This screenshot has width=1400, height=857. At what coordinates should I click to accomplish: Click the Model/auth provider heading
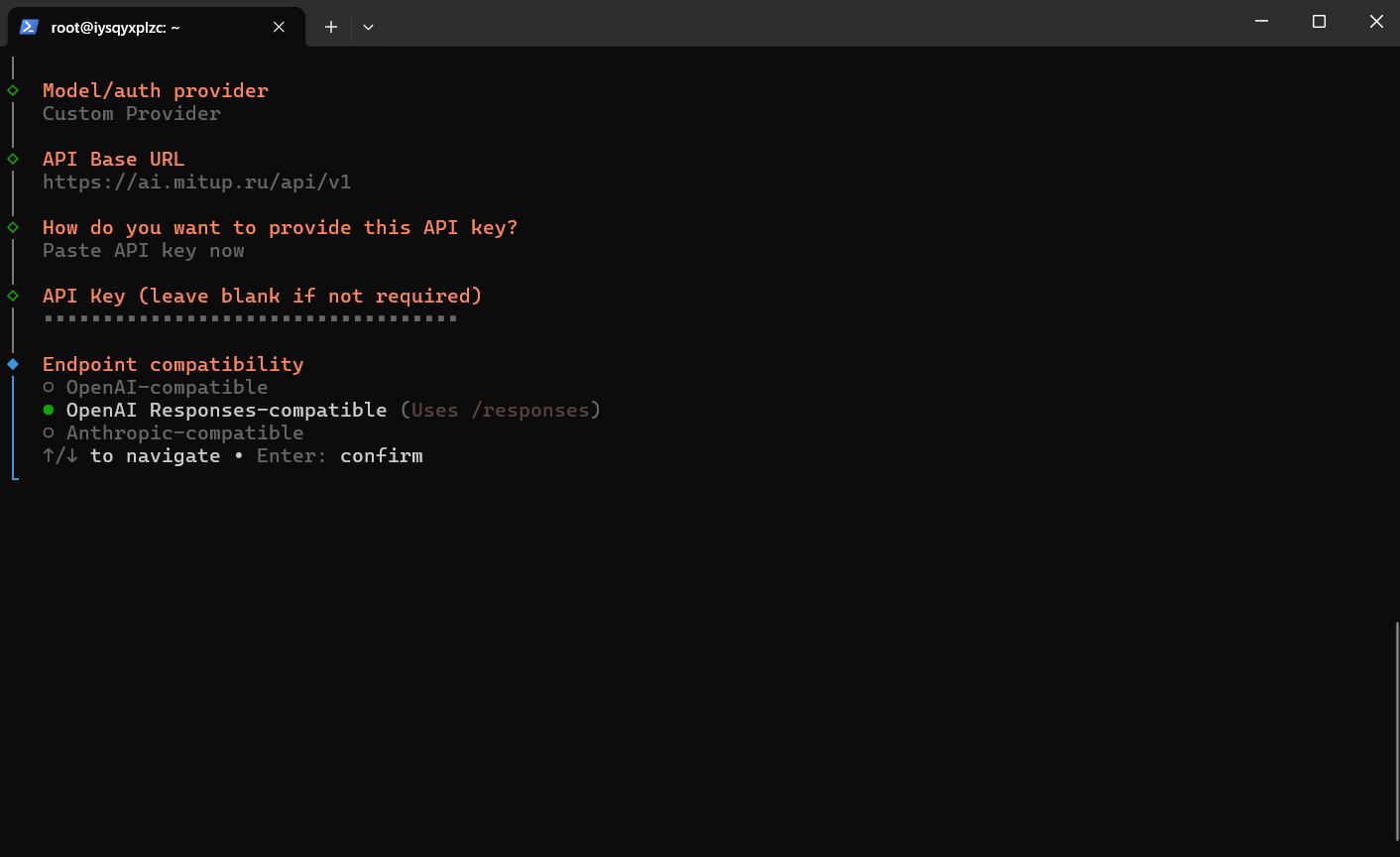[156, 90]
